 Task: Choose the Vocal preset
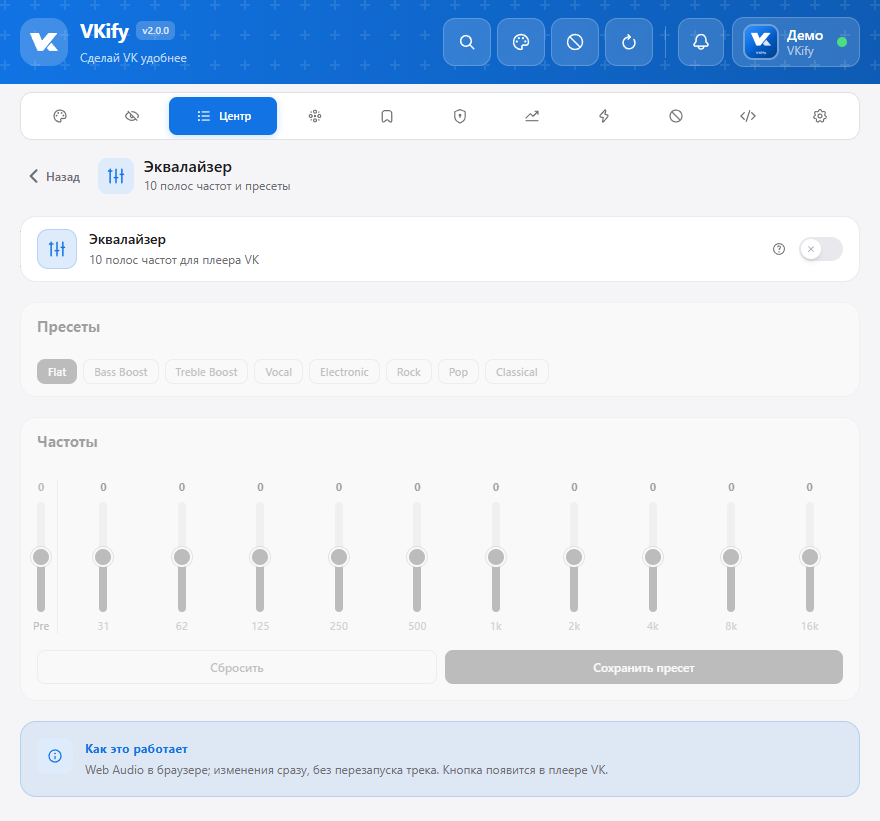pyautogui.click(x=278, y=372)
